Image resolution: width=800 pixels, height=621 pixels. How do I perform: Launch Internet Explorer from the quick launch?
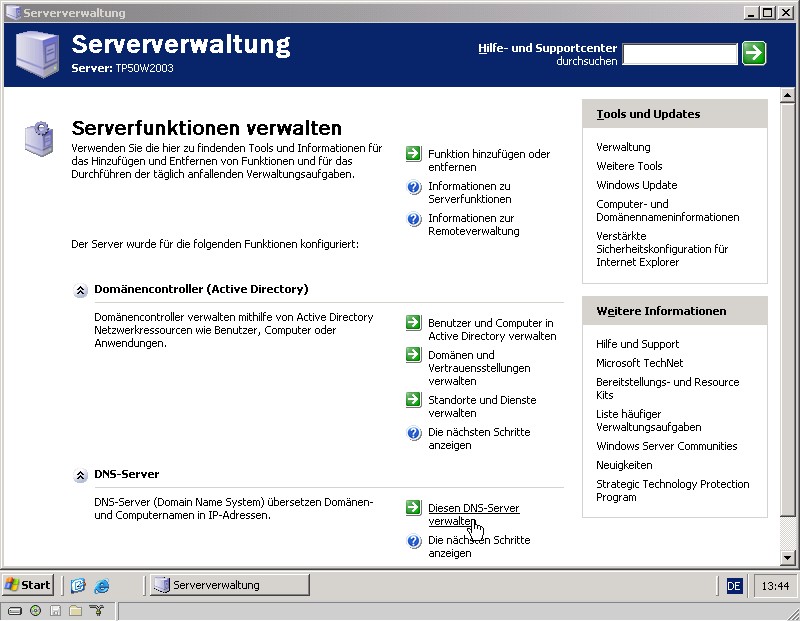pyautogui.click(x=102, y=585)
